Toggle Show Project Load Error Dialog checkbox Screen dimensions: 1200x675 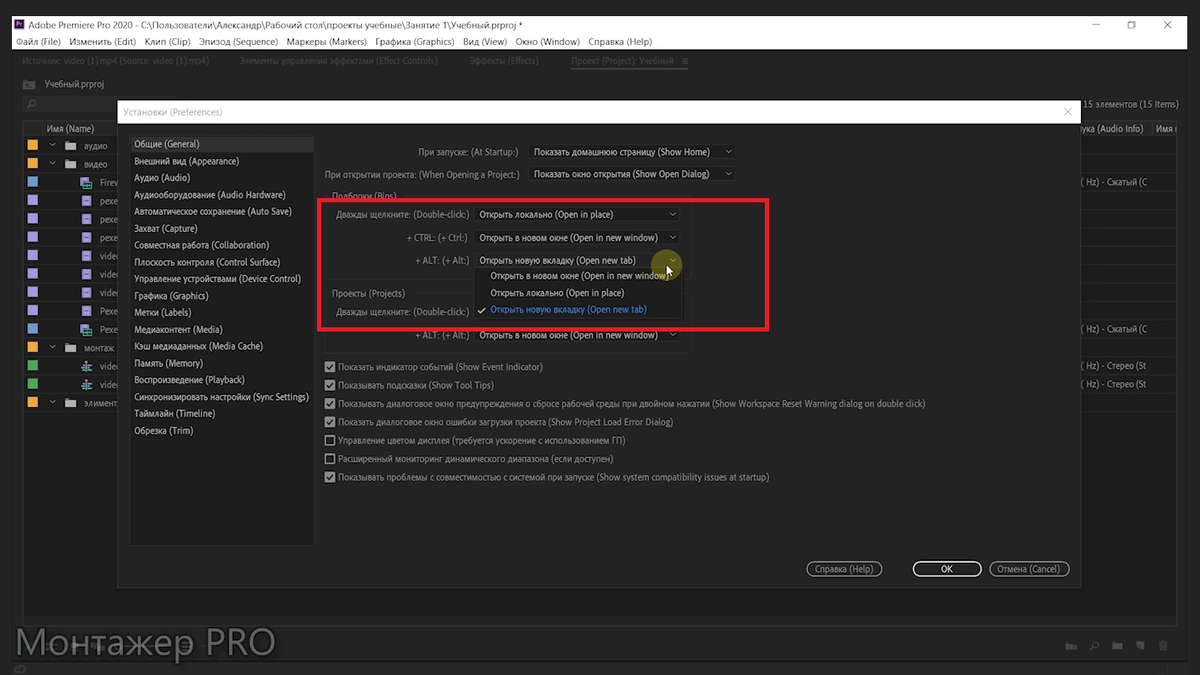pyautogui.click(x=330, y=422)
